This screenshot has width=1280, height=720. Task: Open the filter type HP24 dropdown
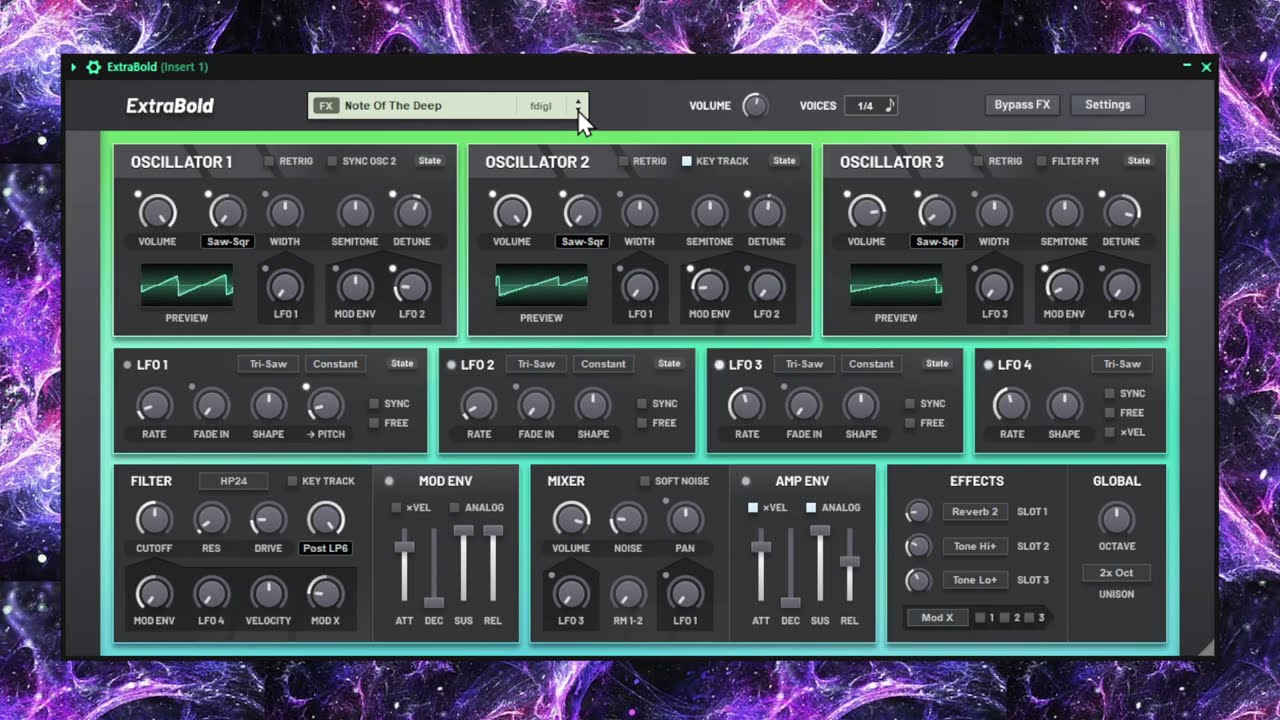233,481
